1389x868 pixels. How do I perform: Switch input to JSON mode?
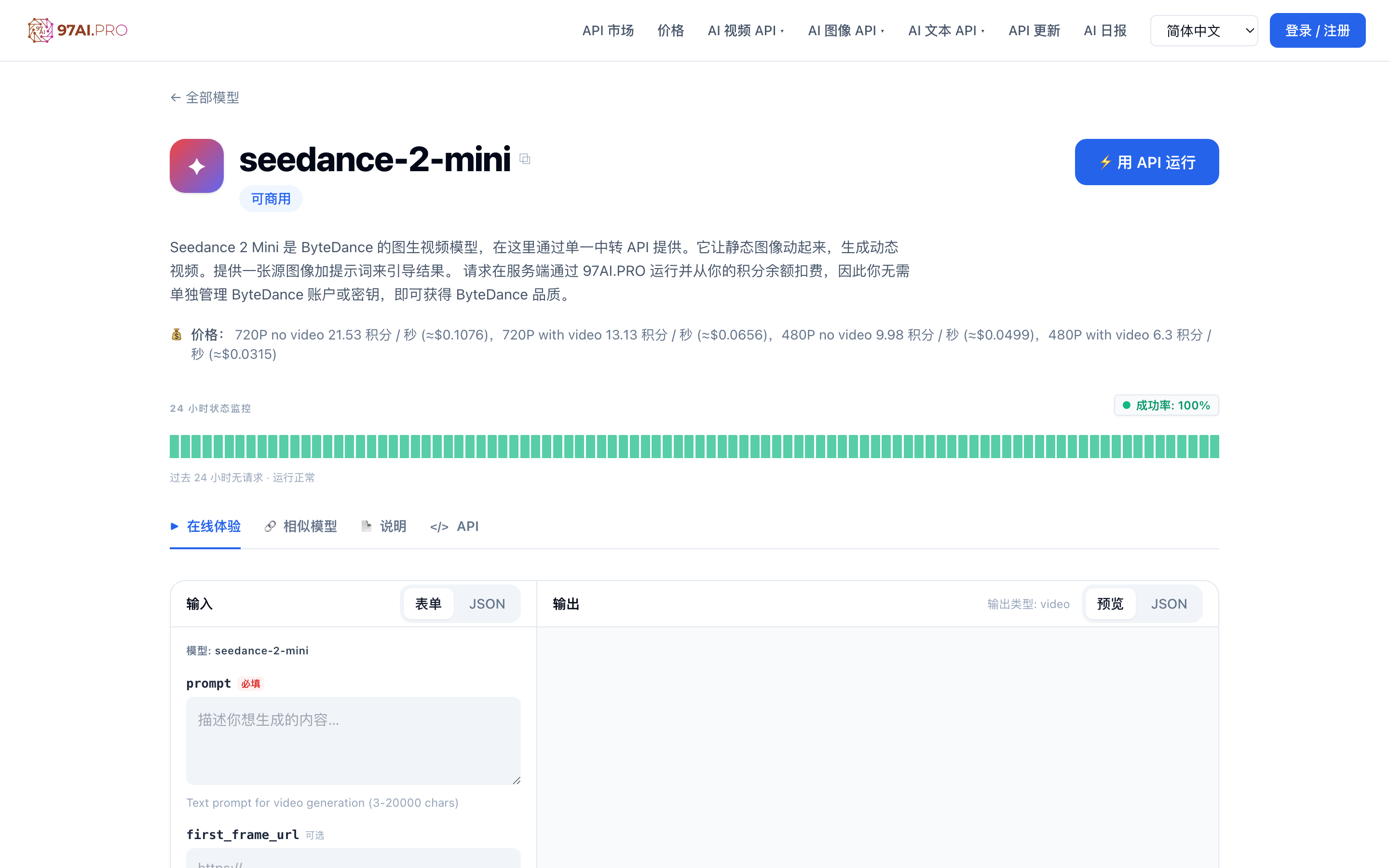click(x=487, y=604)
